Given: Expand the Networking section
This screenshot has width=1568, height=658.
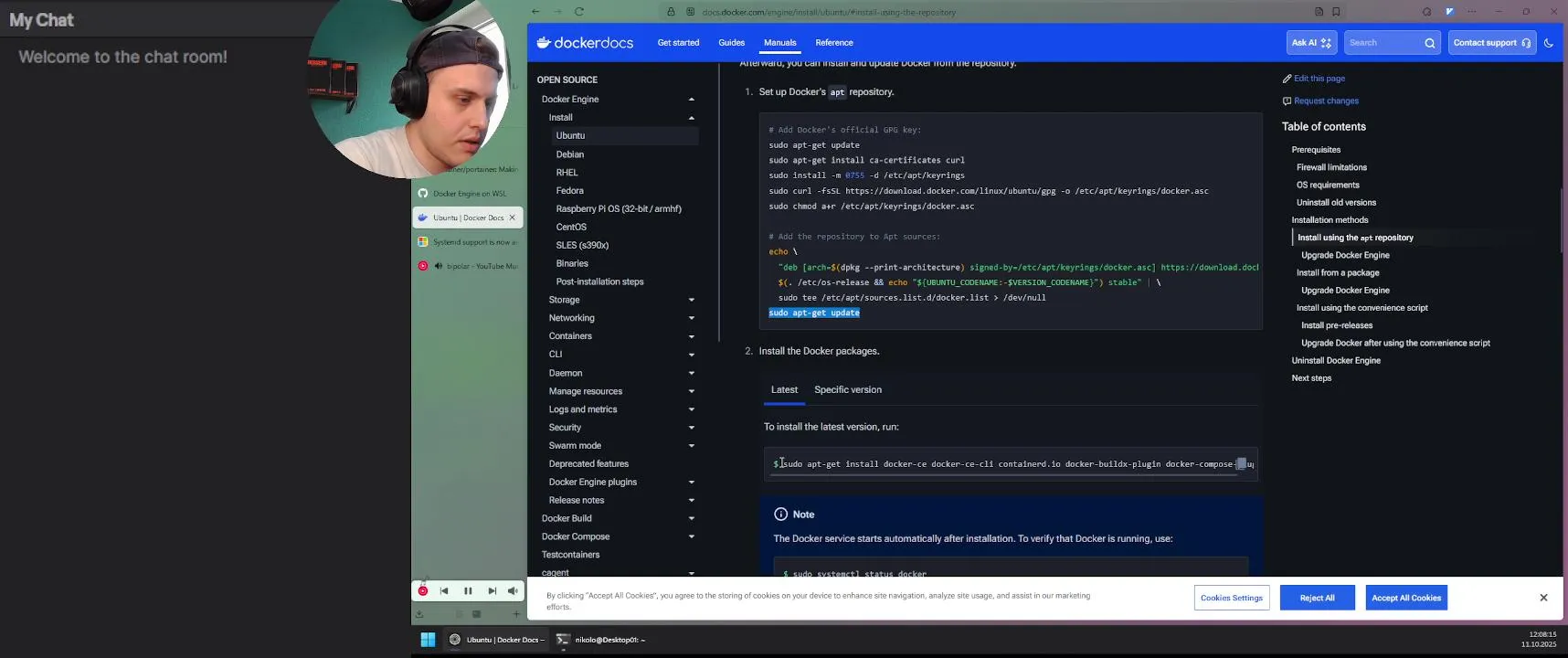Looking at the screenshot, I should [x=691, y=318].
